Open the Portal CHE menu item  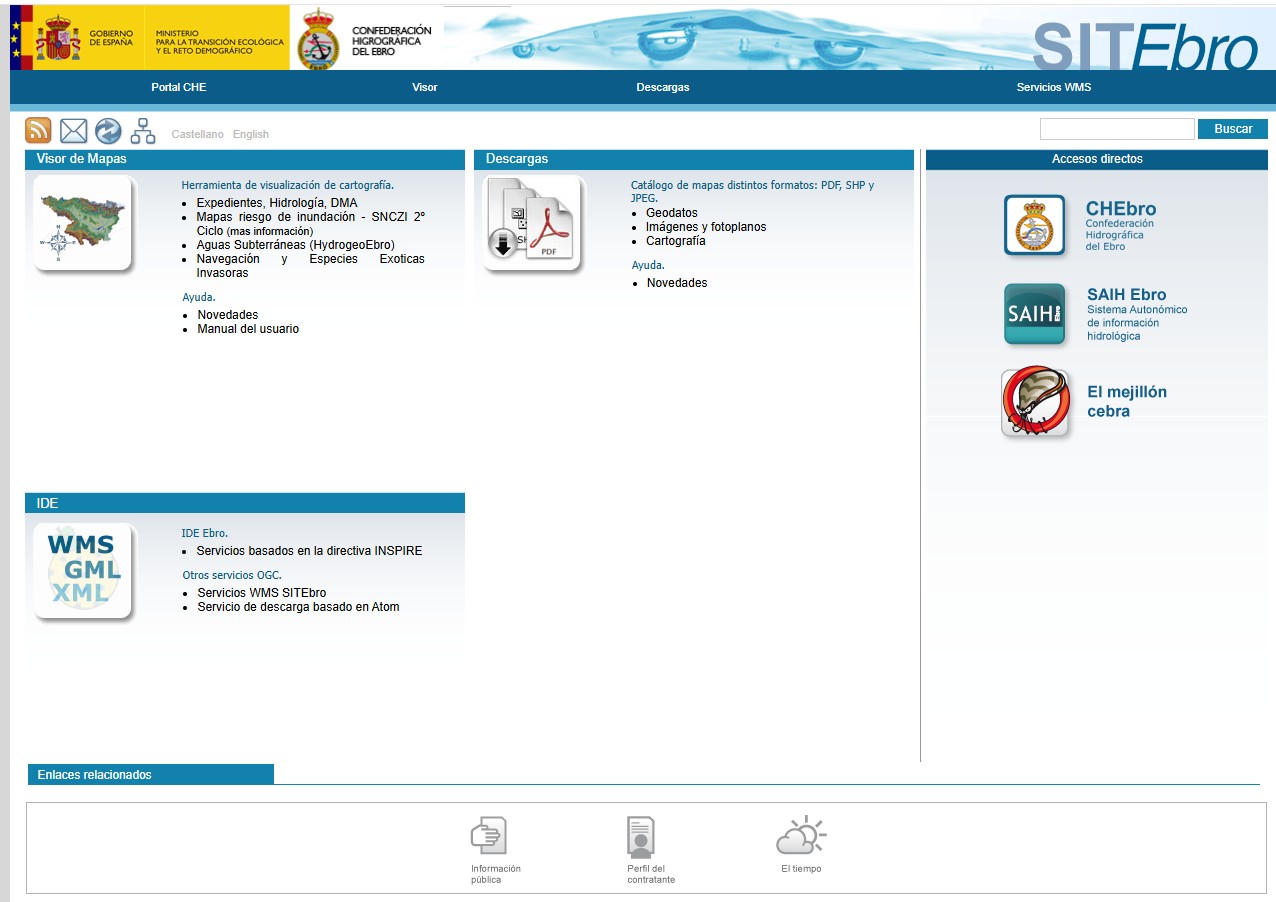pyautogui.click(x=179, y=87)
